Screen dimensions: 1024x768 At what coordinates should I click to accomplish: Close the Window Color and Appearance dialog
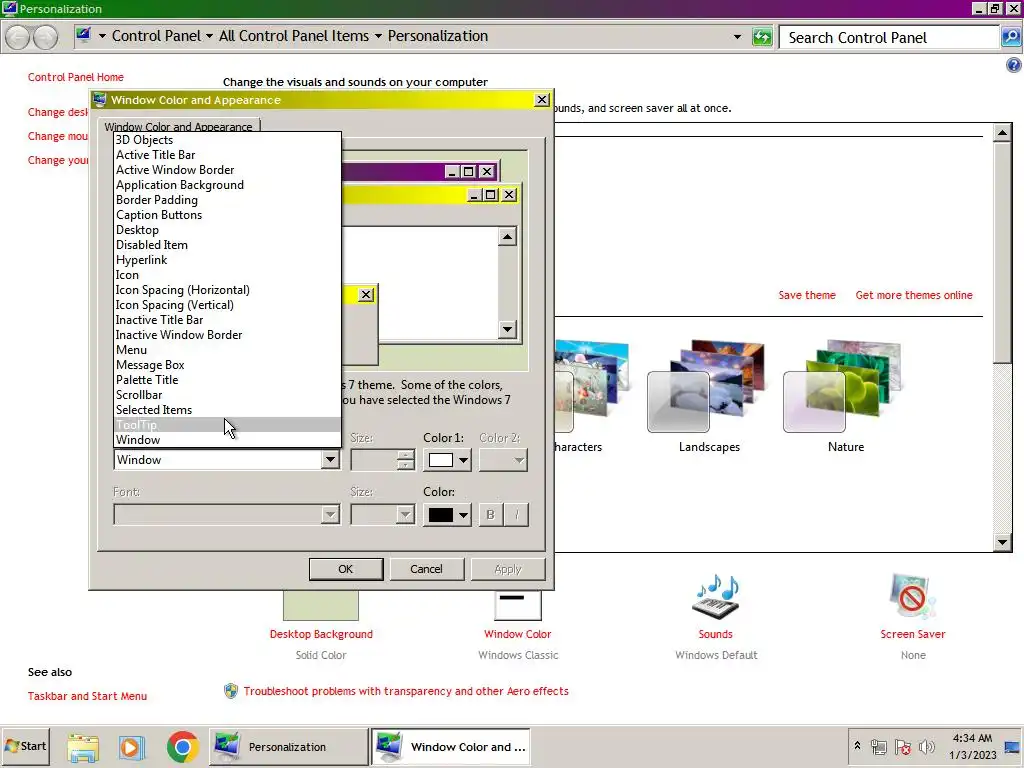tap(542, 100)
